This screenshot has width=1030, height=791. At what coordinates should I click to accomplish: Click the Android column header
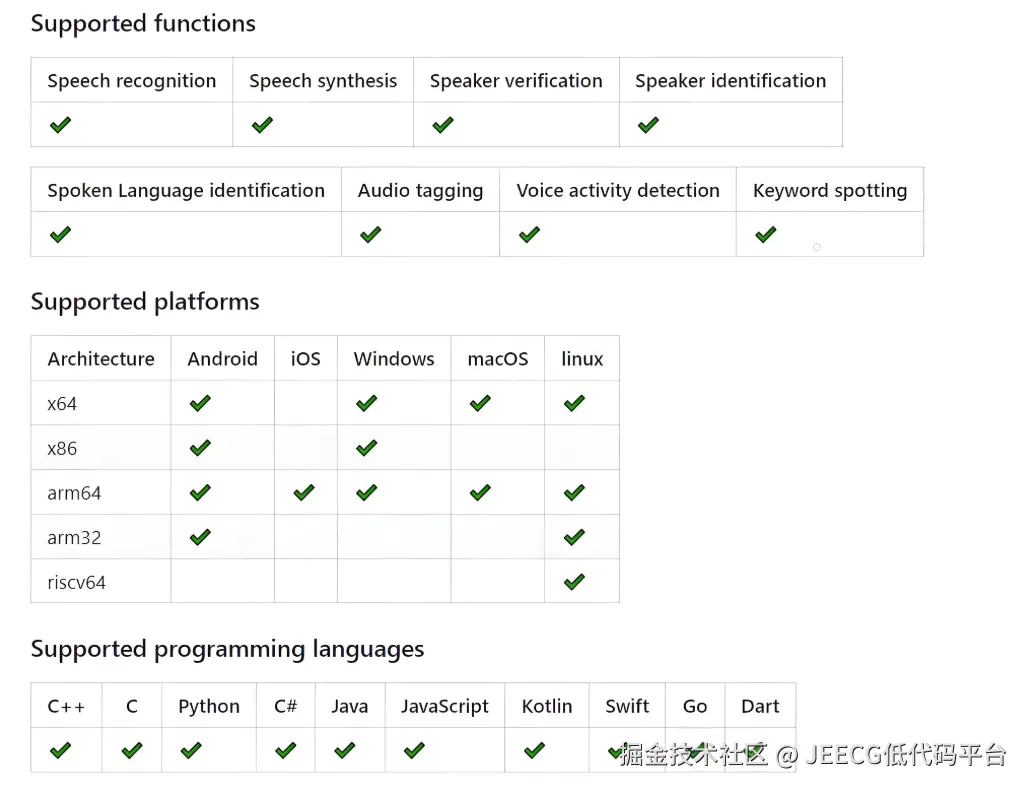[223, 359]
